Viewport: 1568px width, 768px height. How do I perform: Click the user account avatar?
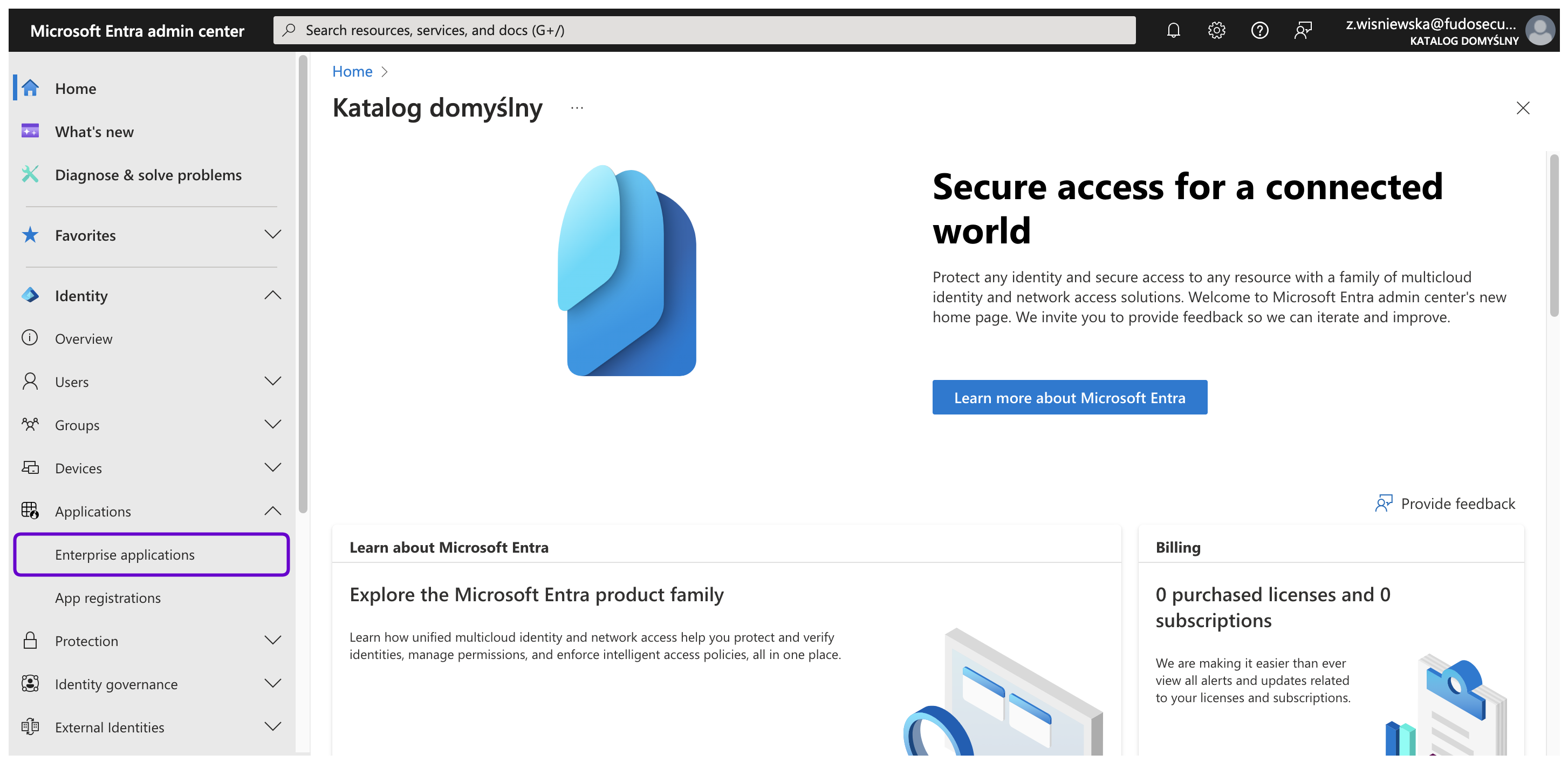1540,30
